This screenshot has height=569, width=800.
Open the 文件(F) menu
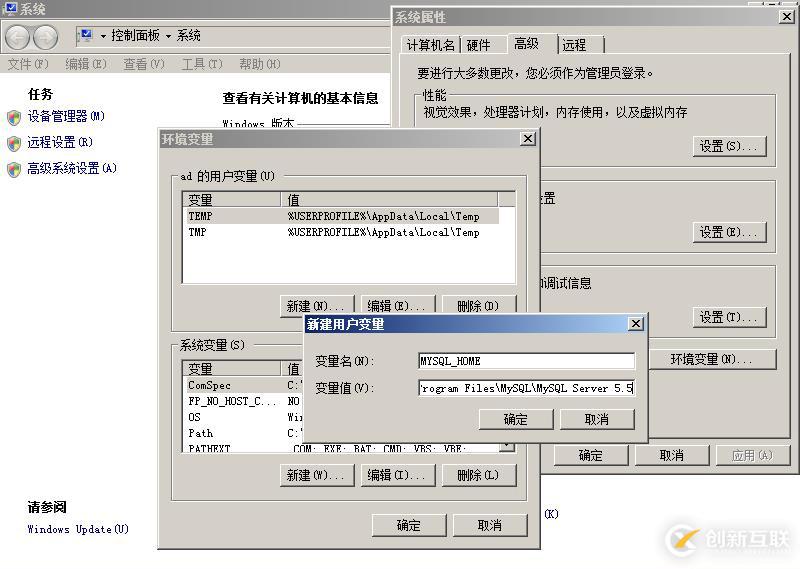pos(28,64)
